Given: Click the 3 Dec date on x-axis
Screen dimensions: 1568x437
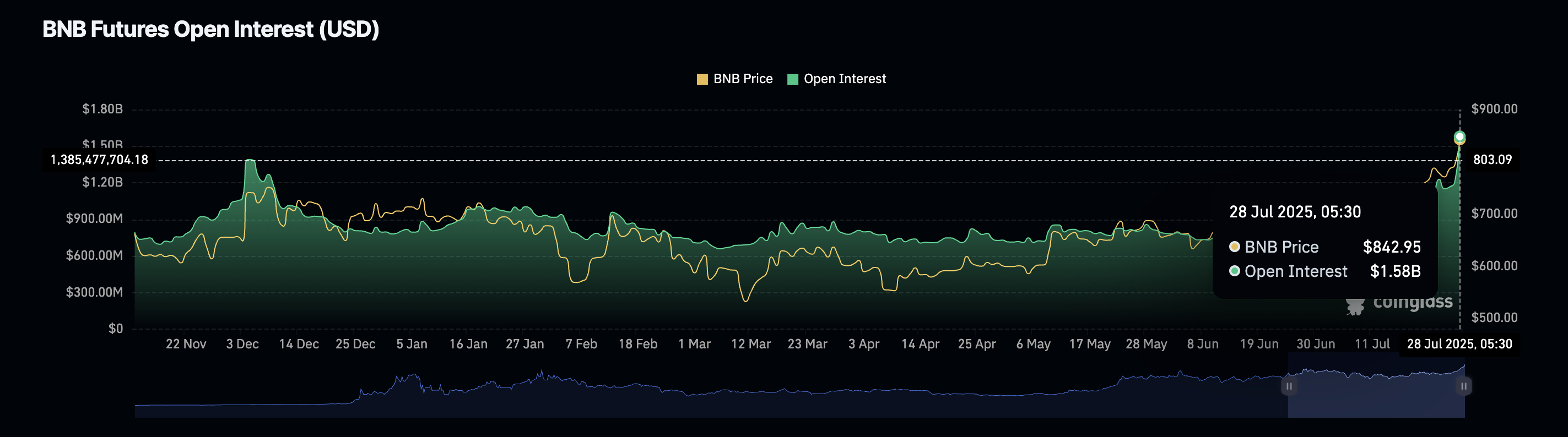Looking at the screenshot, I should coord(242,344).
